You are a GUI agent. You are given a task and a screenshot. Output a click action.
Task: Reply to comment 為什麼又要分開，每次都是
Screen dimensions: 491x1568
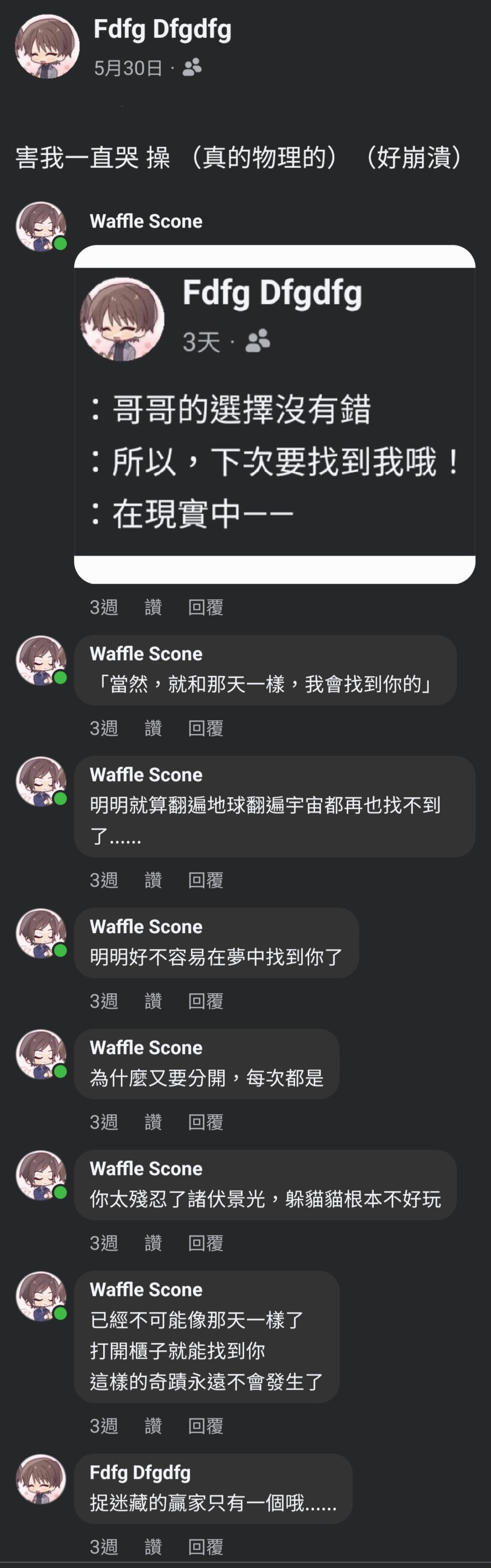click(206, 1122)
